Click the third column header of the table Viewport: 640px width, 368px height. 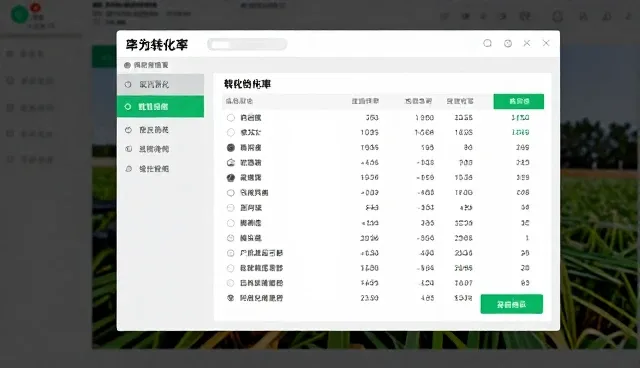[418, 101]
